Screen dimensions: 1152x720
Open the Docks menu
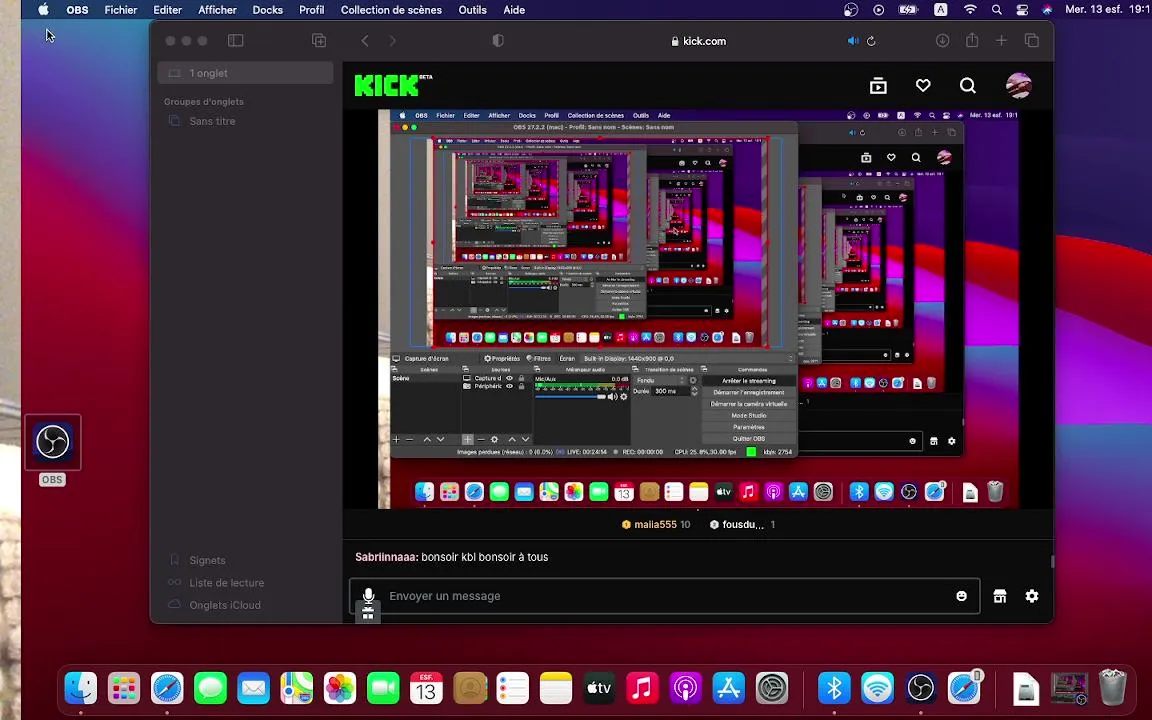click(x=267, y=10)
